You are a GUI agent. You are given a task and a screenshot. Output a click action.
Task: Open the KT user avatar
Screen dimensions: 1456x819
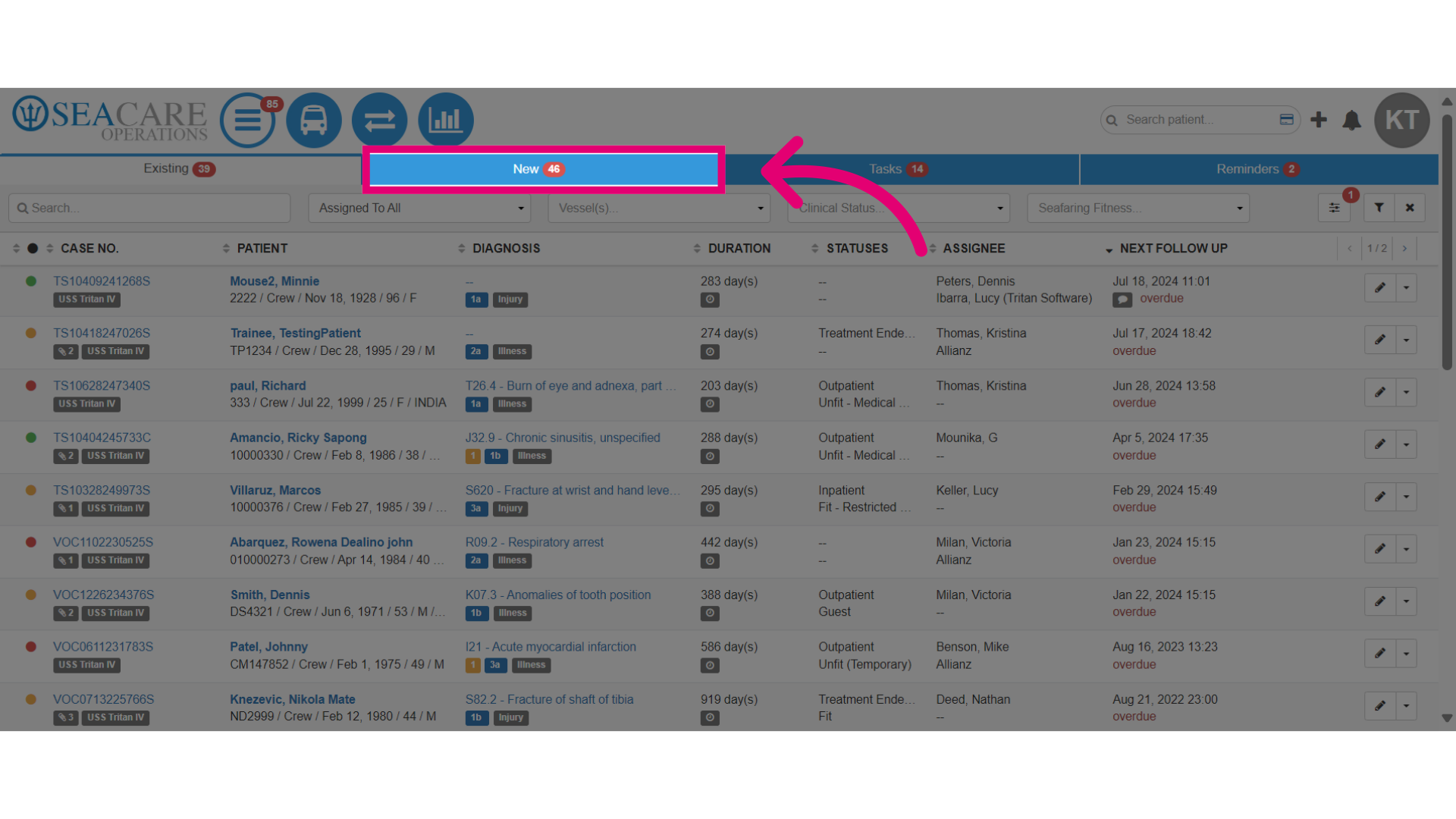1401,120
